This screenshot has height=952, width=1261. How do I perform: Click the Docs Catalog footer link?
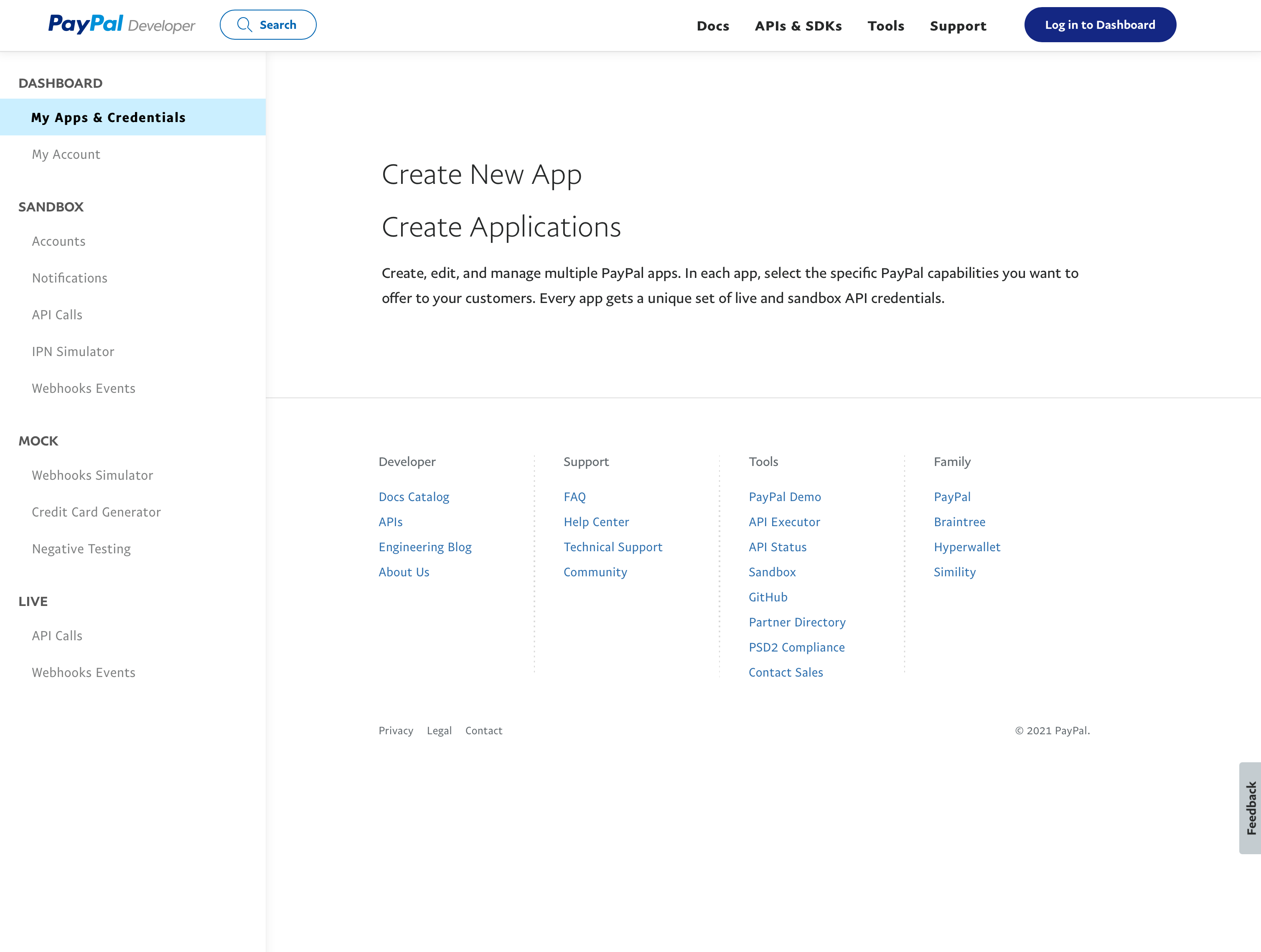click(414, 497)
